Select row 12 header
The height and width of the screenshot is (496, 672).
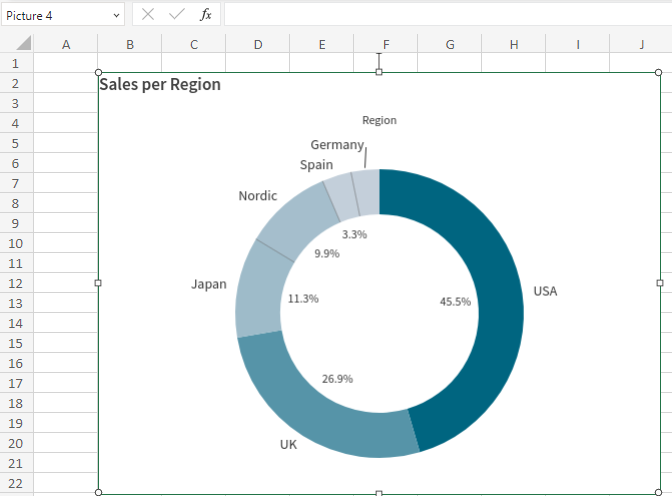tap(16, 283)
